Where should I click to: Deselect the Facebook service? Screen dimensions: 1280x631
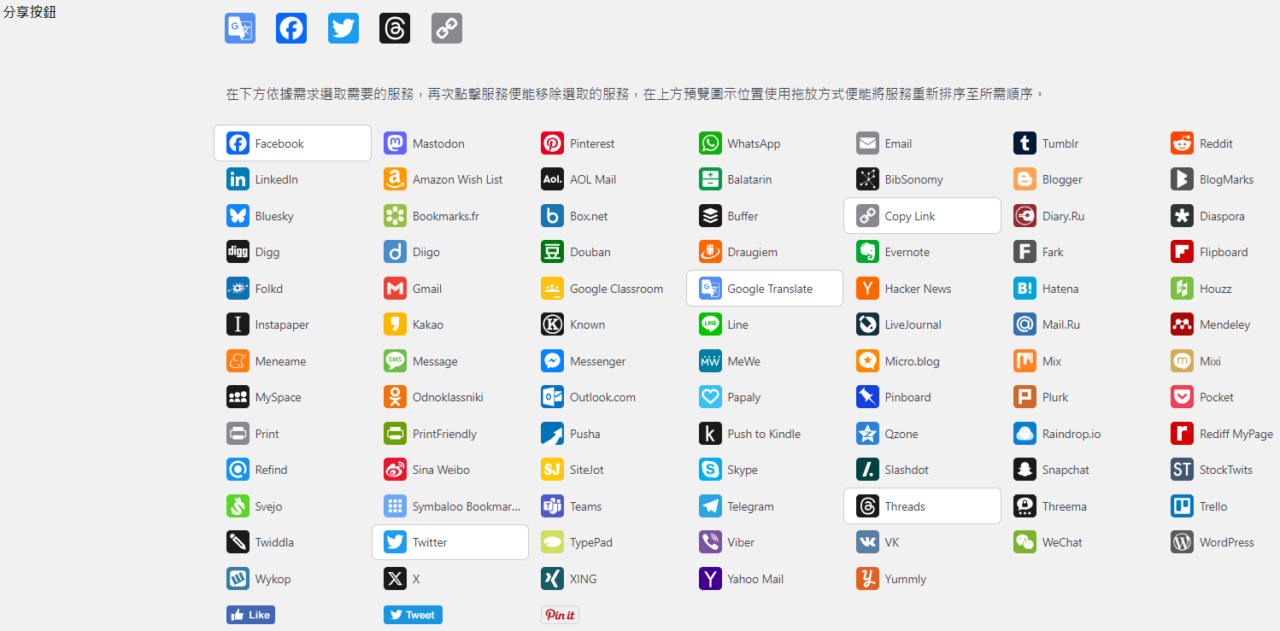pyautogui.click(x=293, y=143)
